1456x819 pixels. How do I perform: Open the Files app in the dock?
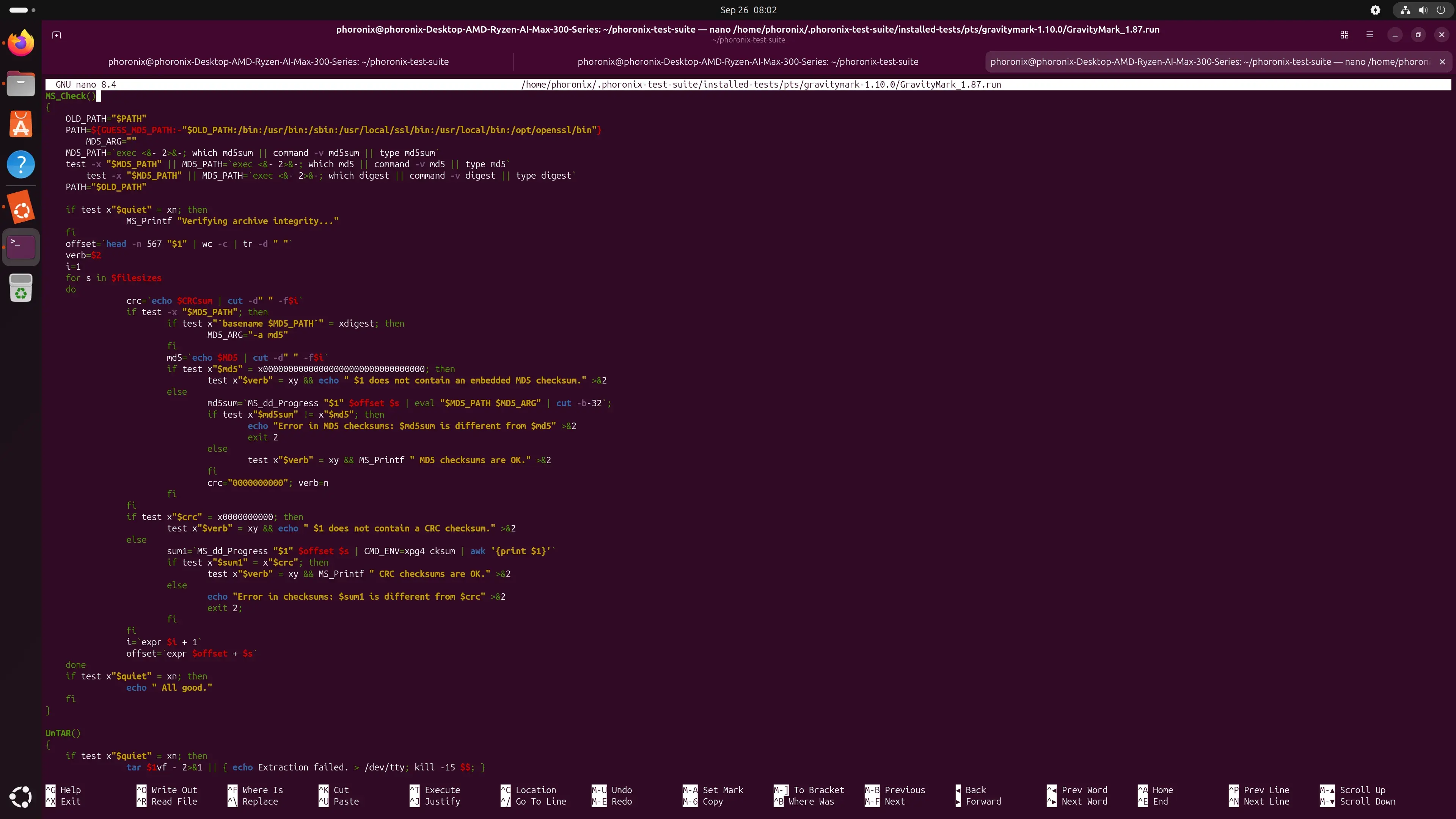click(x=21, y=84)
